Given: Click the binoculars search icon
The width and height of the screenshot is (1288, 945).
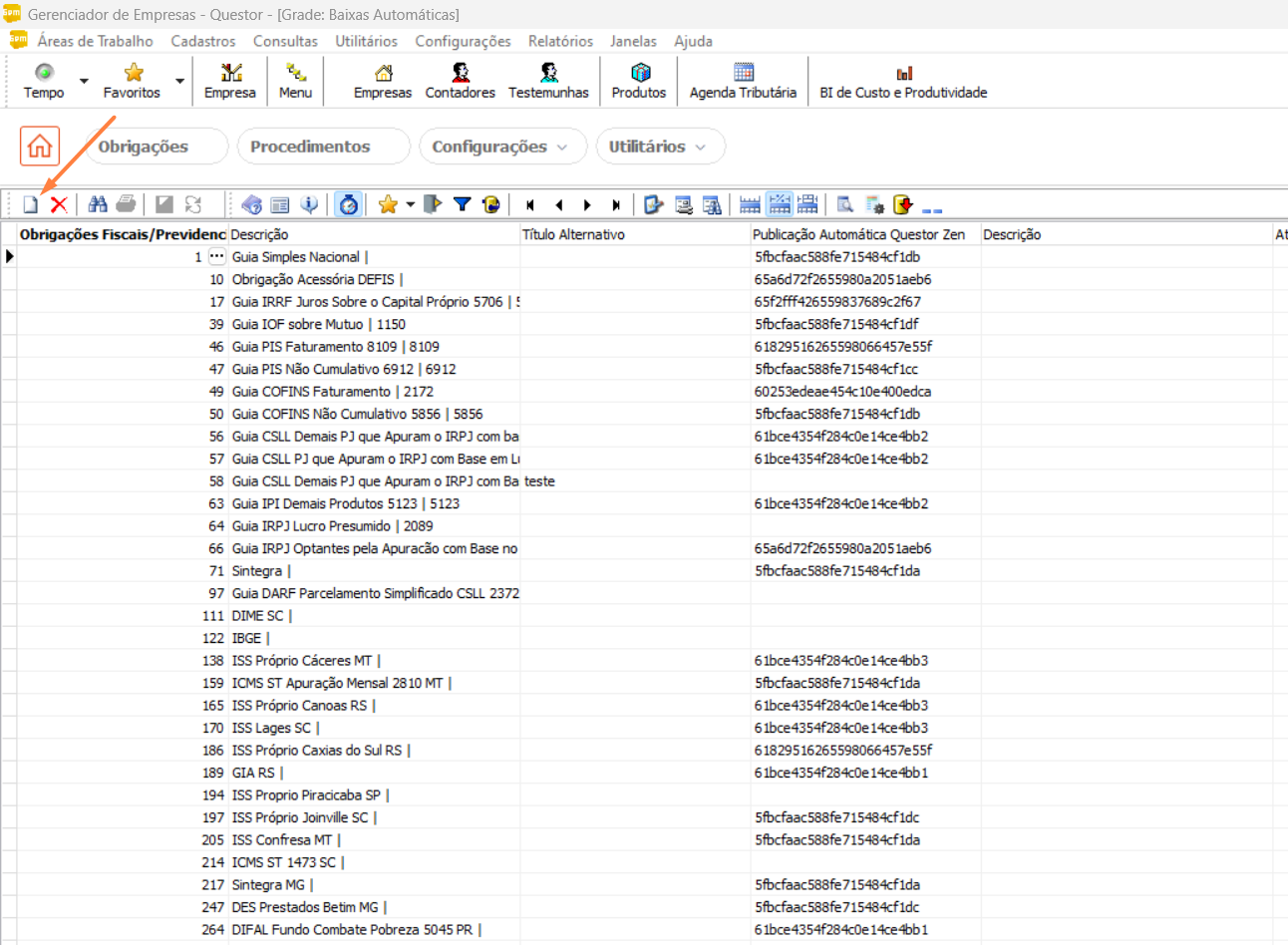Looking at the screenshot, I should pos(98,204).
